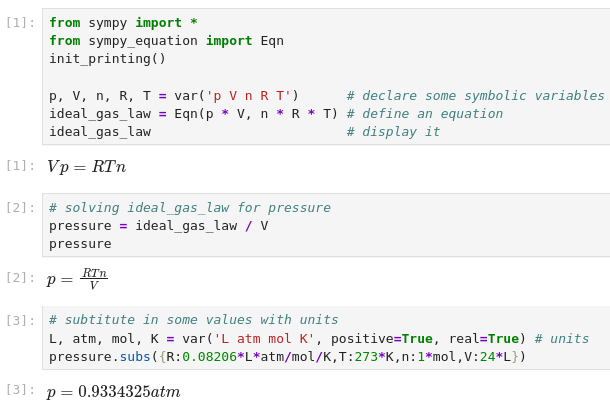Image resolution: width=610 pixels, height=406 pixels.
Task: Click the 'init_printing()' line
Action: click(x=107, y=59)
